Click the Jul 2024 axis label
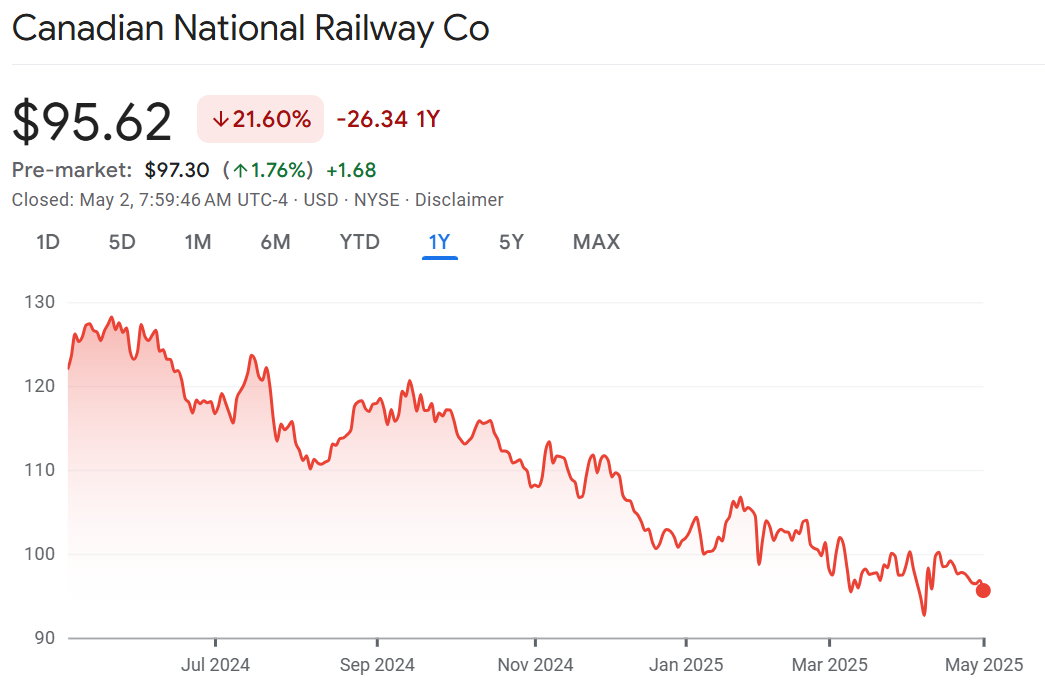The image size is (1045, 694). (x=216, y=664)
